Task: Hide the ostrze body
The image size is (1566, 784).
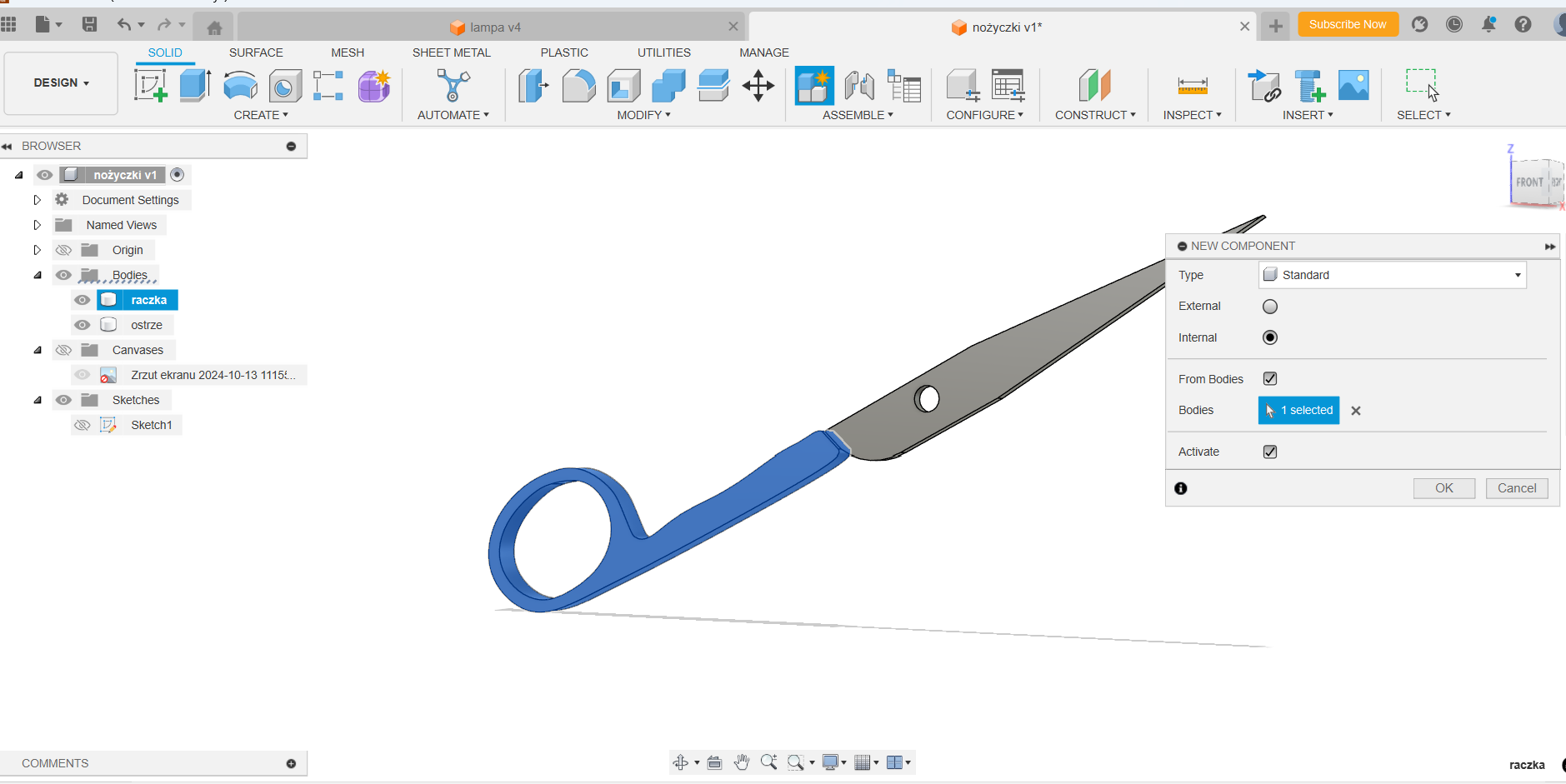Action: coord(82,325)
